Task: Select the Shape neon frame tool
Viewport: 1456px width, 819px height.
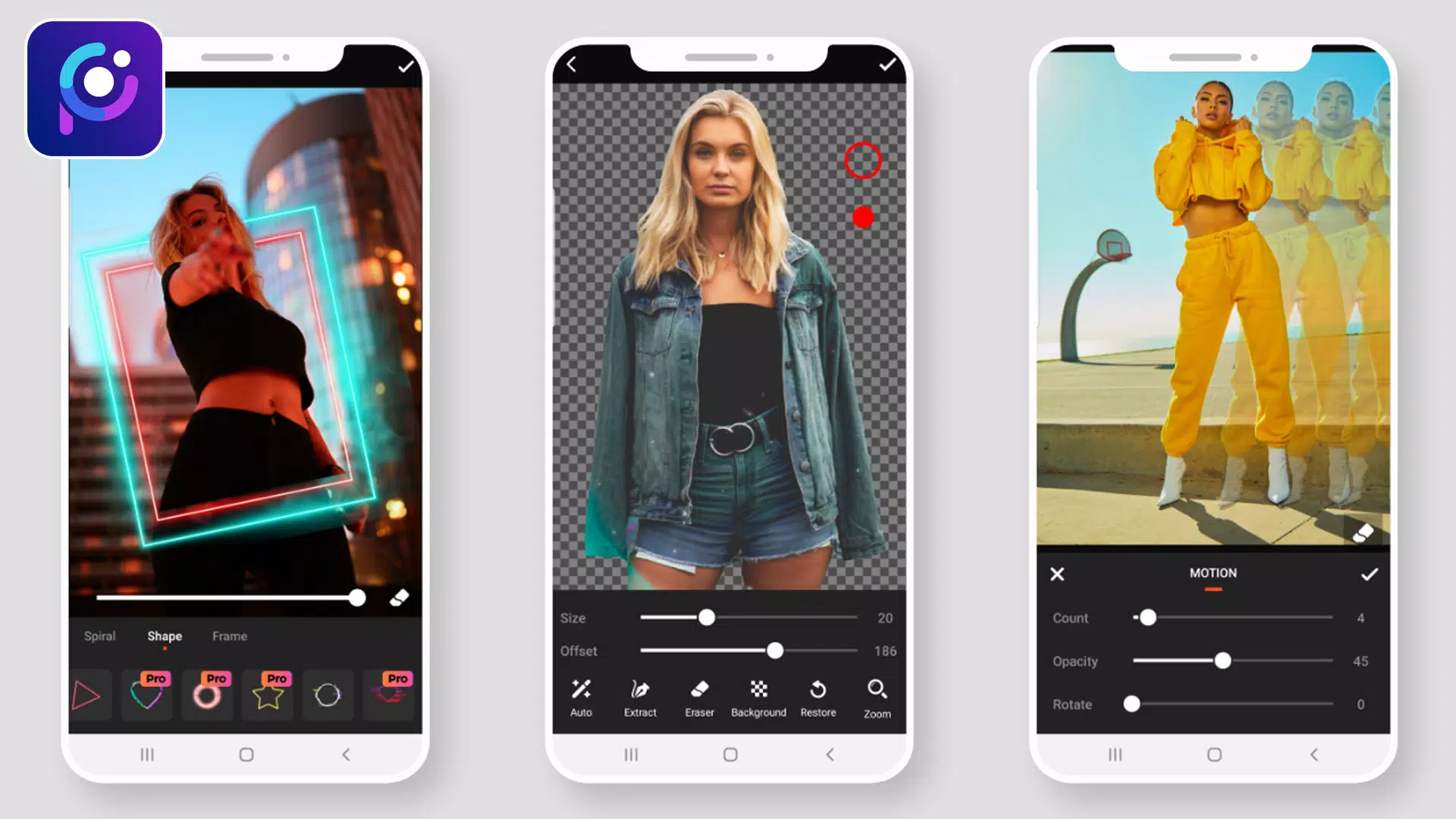Action: 164,636
